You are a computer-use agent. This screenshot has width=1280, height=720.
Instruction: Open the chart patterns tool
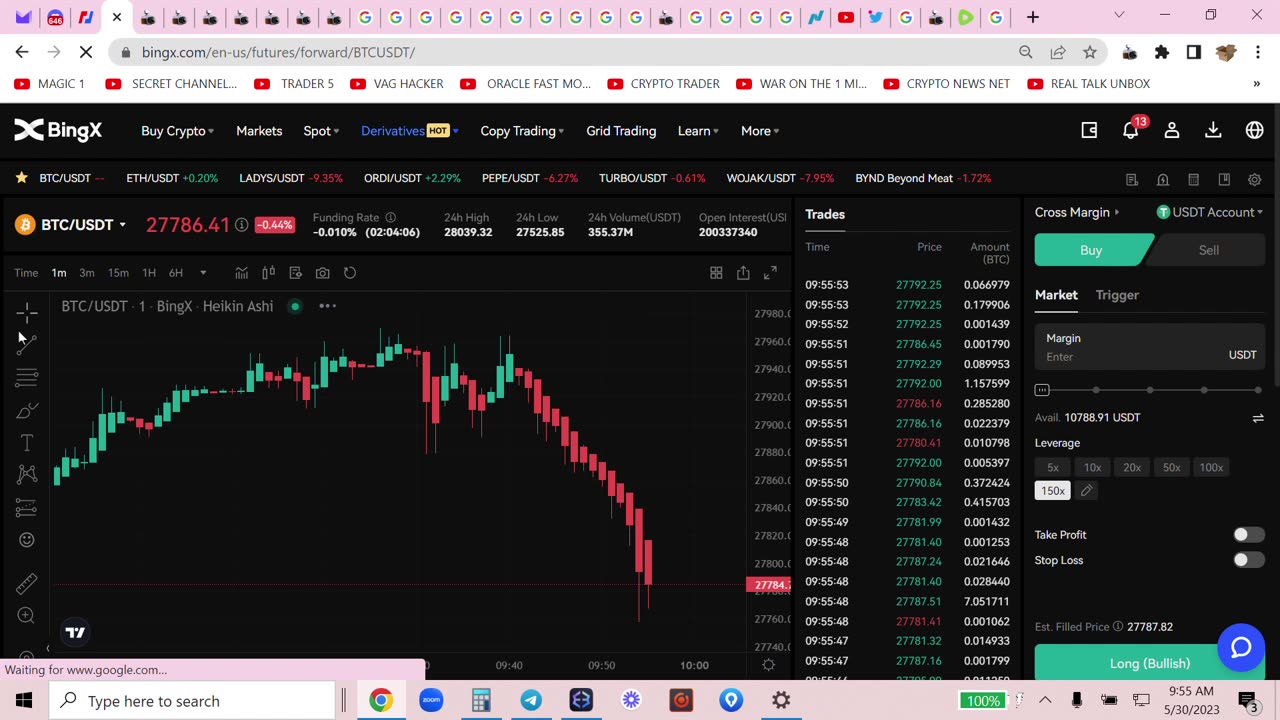(x=27, y=475)
